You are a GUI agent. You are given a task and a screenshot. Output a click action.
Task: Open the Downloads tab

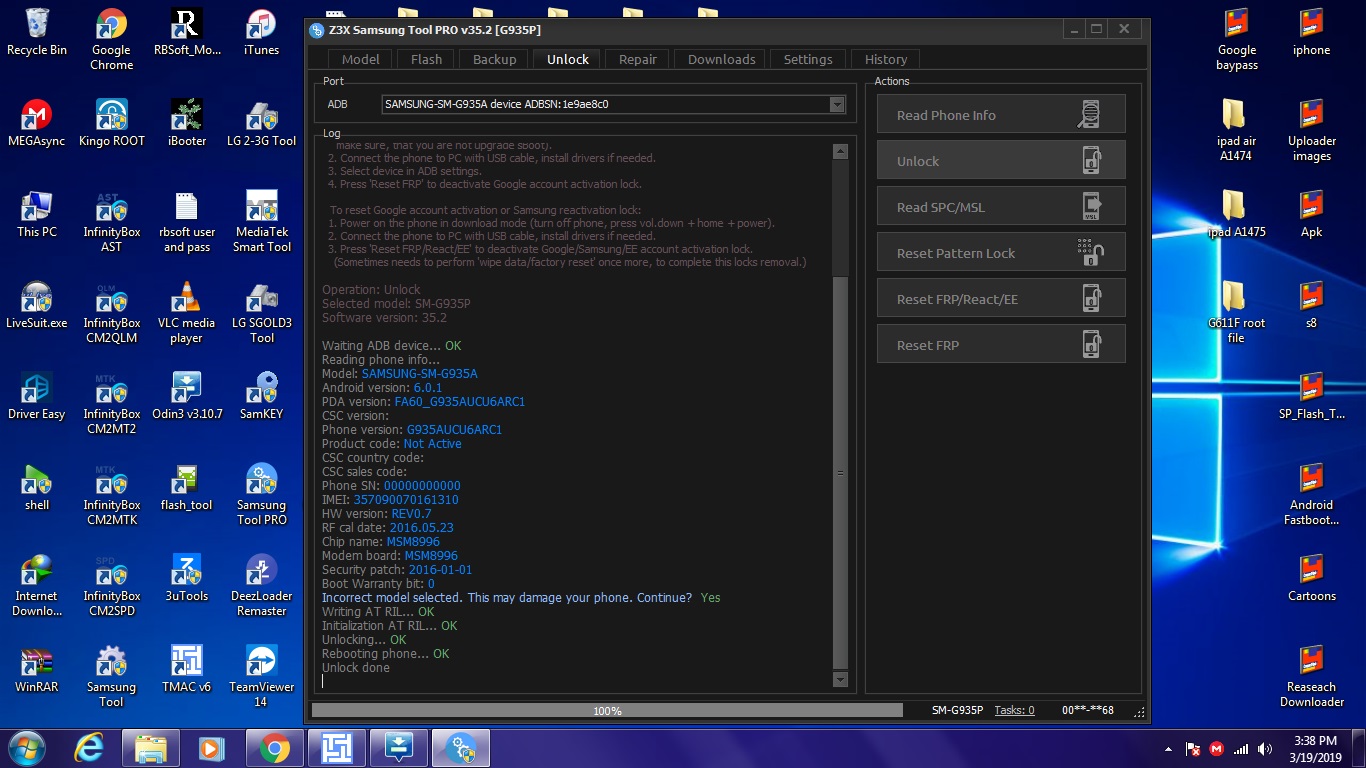pyautogui.click(x=721, y=59)
